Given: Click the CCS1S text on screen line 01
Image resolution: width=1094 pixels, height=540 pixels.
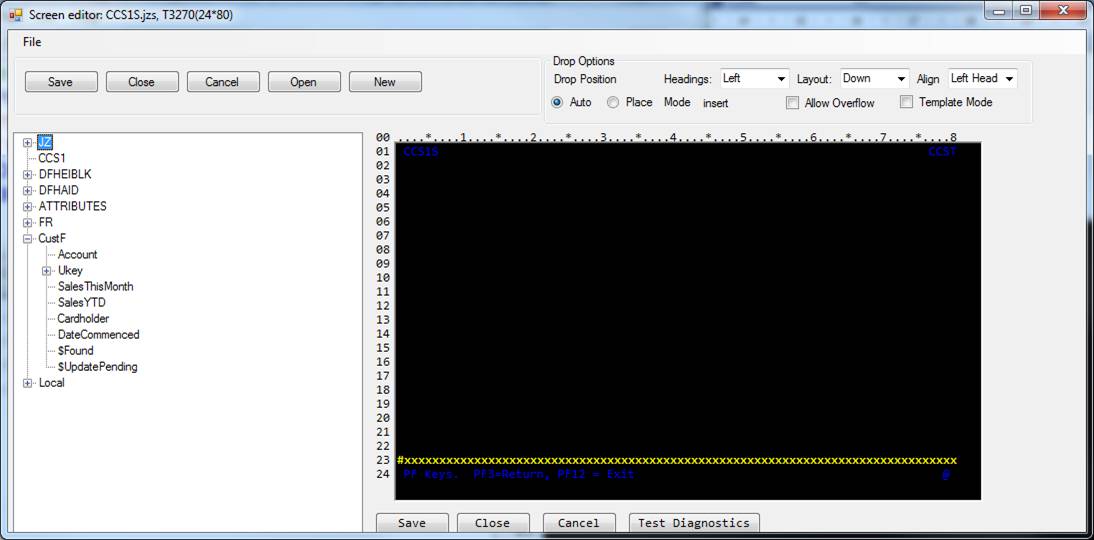Looking at the screenshot, I should tap(421, 151).
